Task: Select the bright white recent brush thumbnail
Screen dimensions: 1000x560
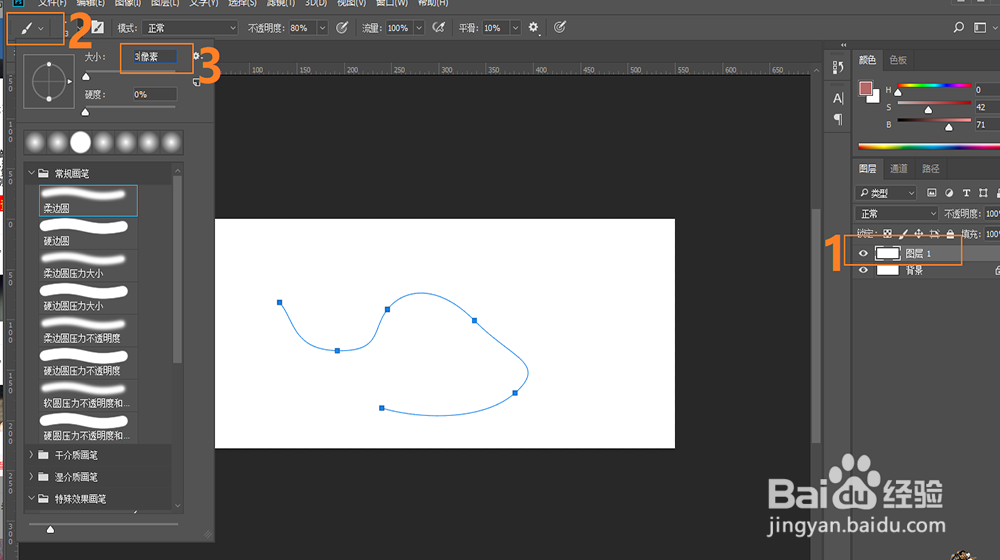Action: pyautogui.click(x=80, y=142)
